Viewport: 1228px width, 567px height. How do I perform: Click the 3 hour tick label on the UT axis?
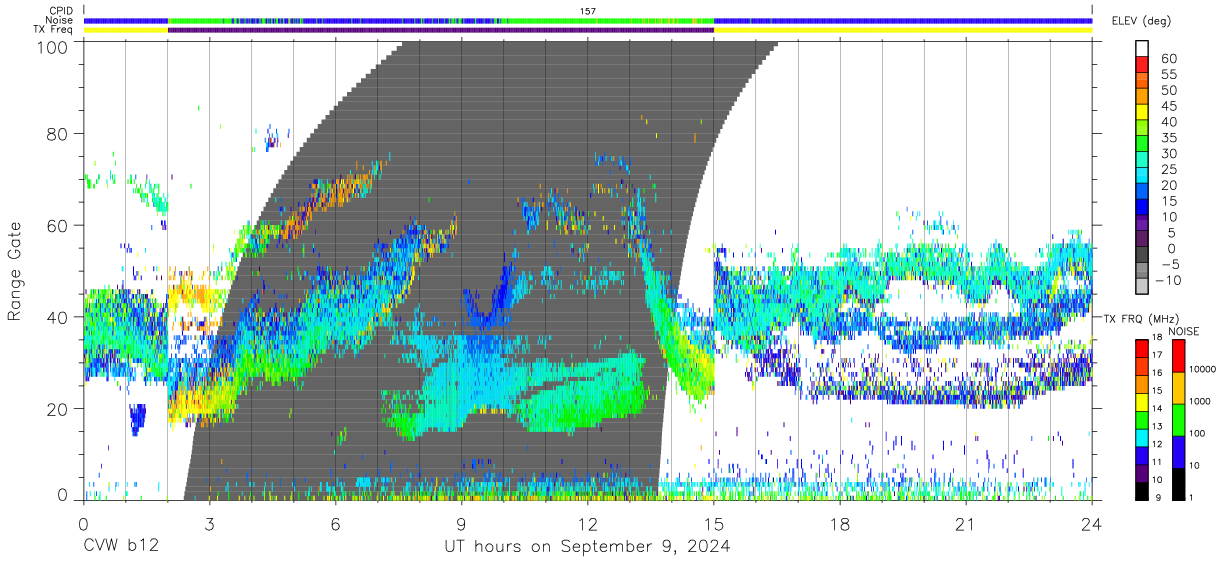[209, 525]
